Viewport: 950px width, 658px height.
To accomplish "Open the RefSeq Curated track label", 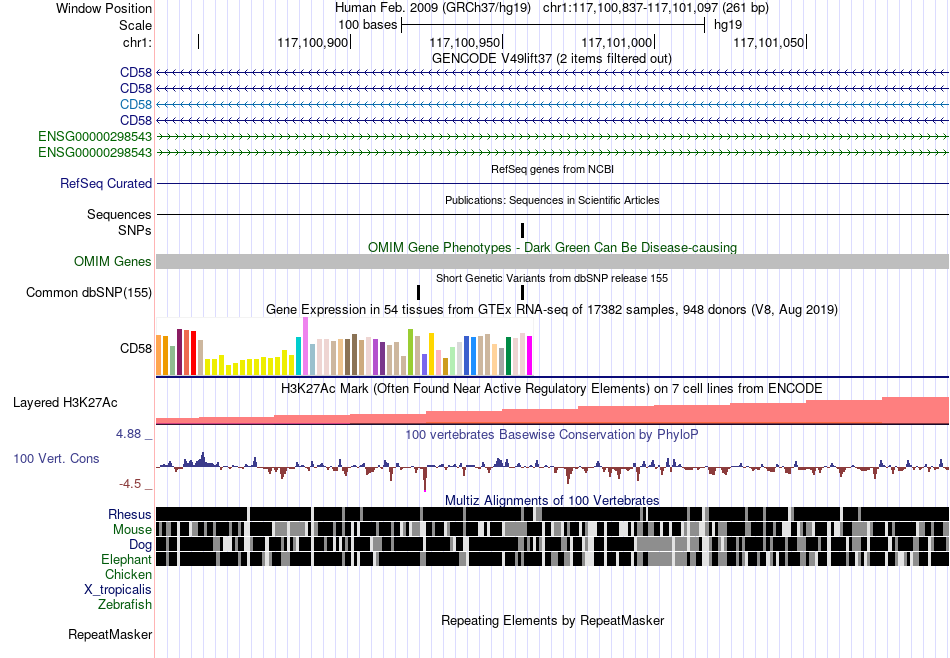I will [x=106, y=183].
